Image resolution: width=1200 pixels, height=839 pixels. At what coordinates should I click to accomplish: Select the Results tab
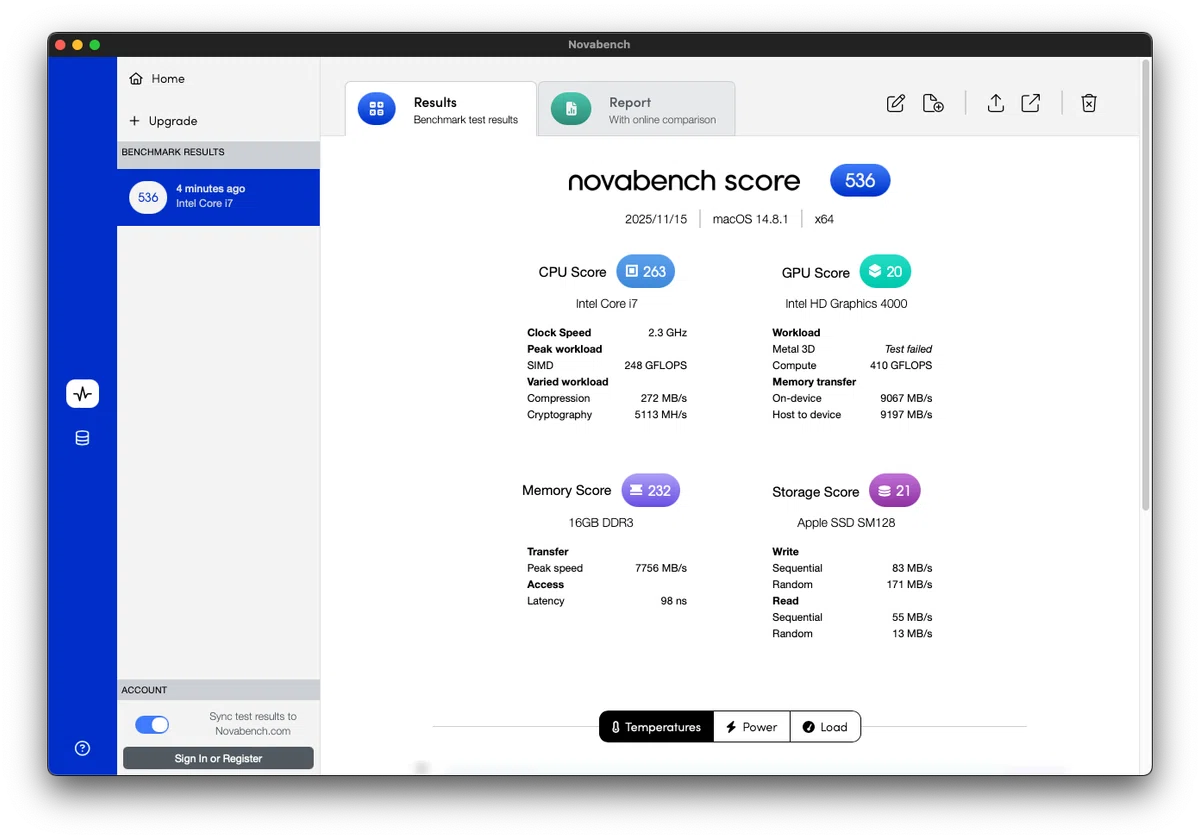(x=441, y=109)
